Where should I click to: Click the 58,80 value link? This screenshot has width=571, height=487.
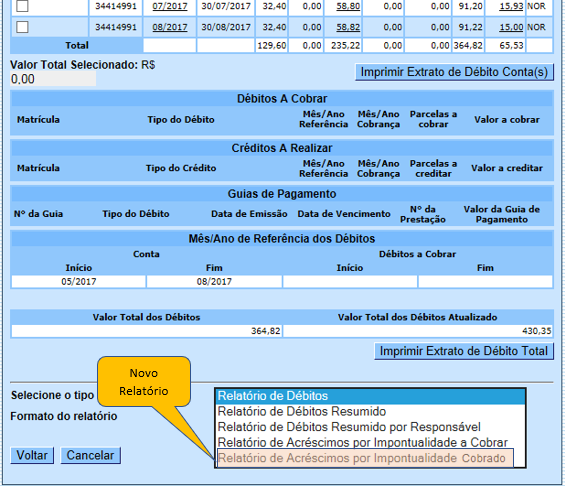(x=348, y=6)
